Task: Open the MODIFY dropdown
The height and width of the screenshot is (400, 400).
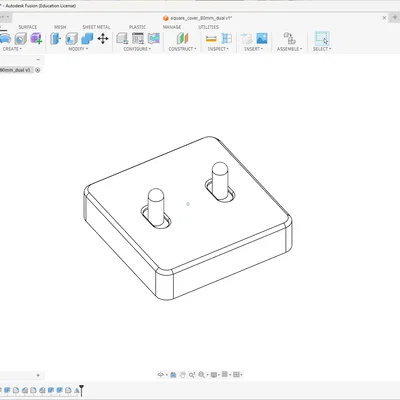Action: click(78, 49)
